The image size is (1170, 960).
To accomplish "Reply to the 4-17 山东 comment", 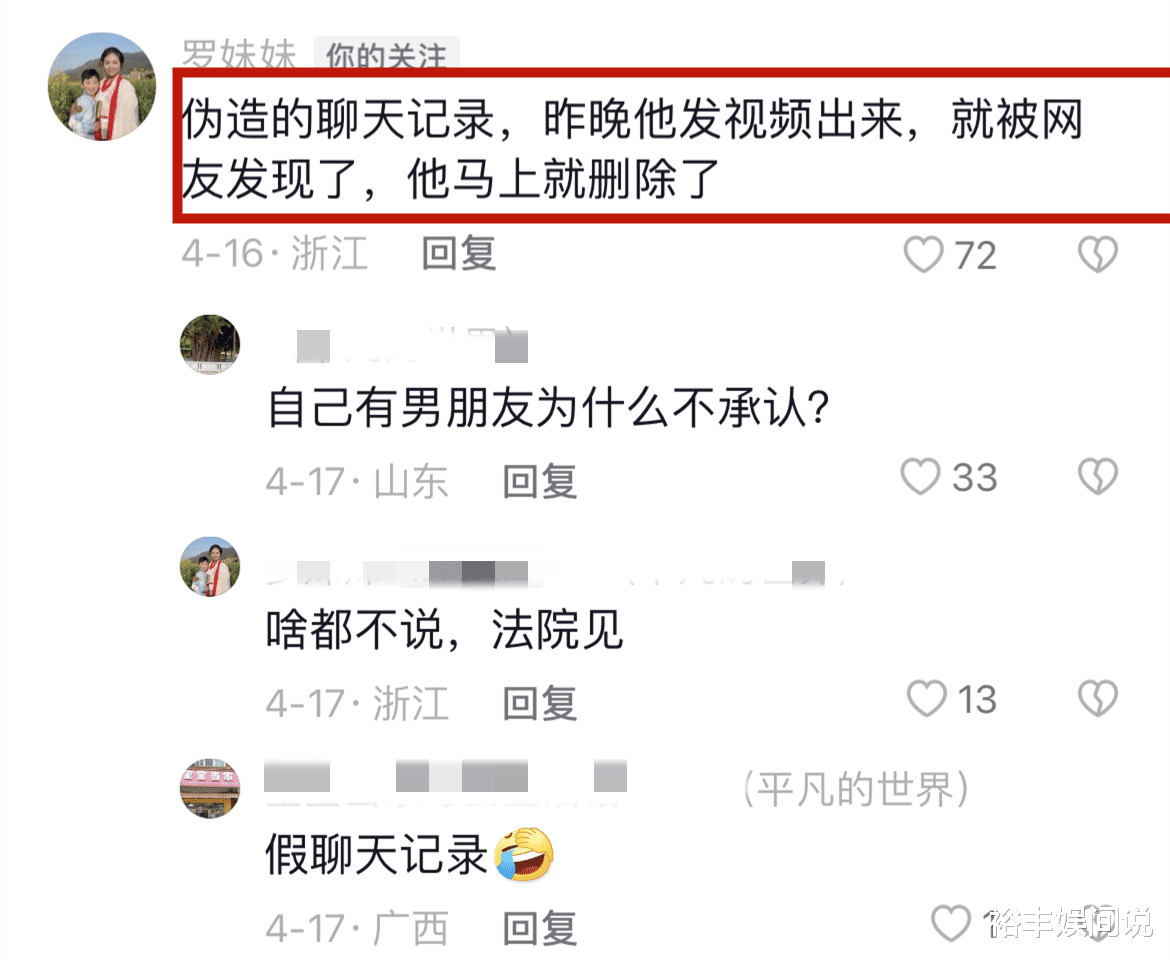I will tap(539, 481).
